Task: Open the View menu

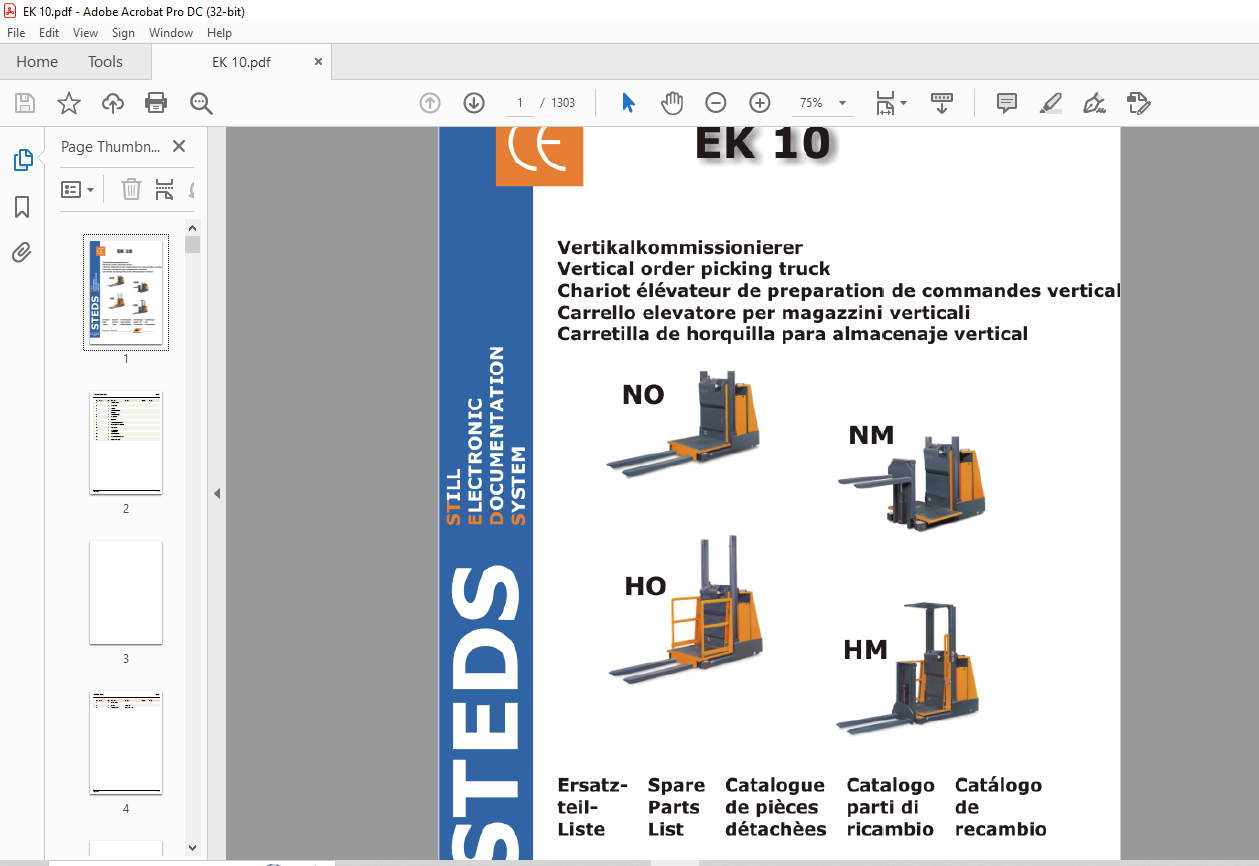Action: [x=85, y=33]
